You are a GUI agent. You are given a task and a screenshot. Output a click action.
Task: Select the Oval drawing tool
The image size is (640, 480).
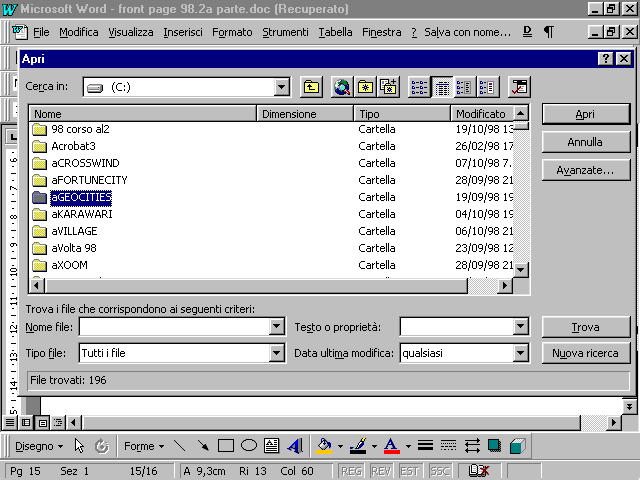coord(249,446)
